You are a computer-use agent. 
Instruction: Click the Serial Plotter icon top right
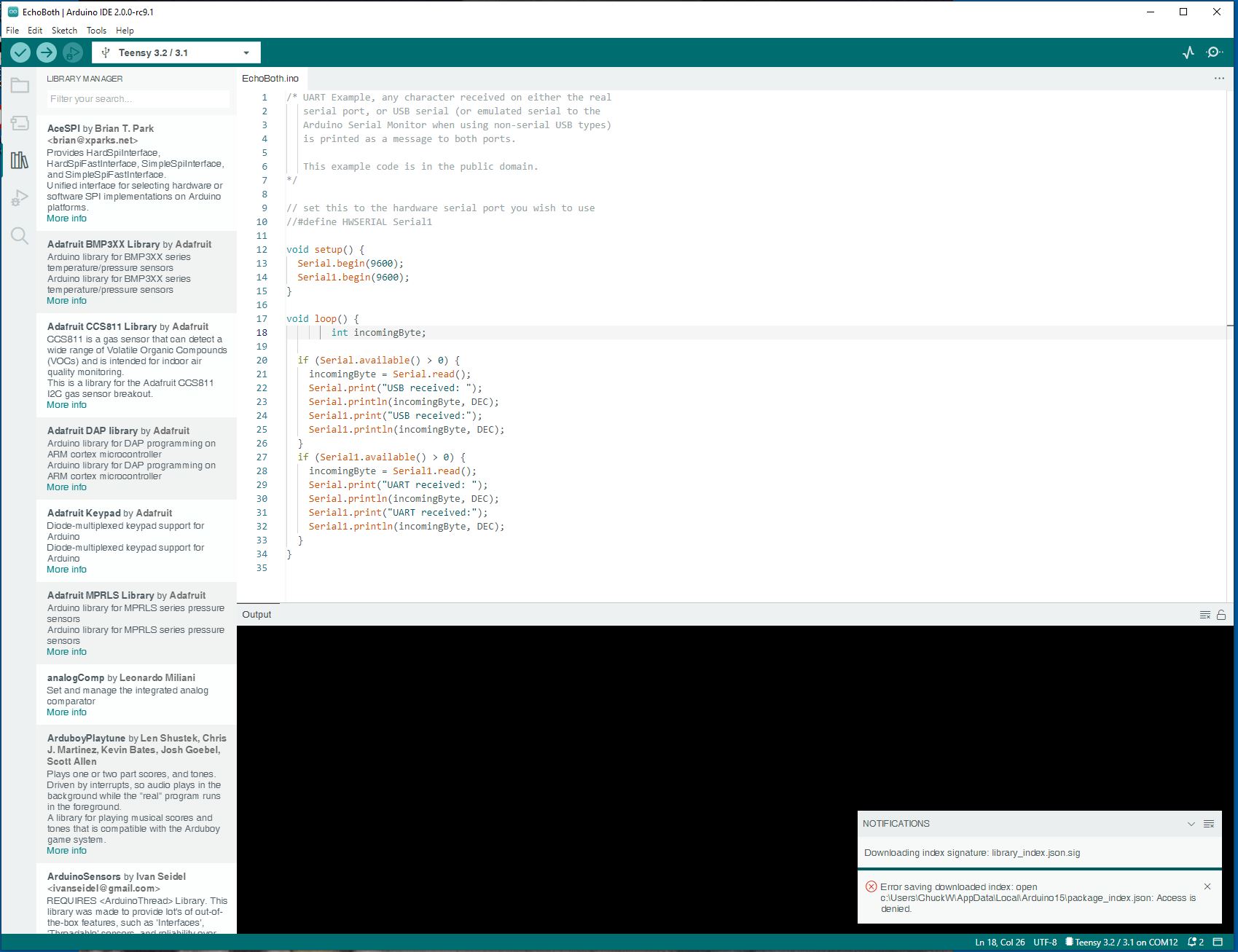point(1188,52)
